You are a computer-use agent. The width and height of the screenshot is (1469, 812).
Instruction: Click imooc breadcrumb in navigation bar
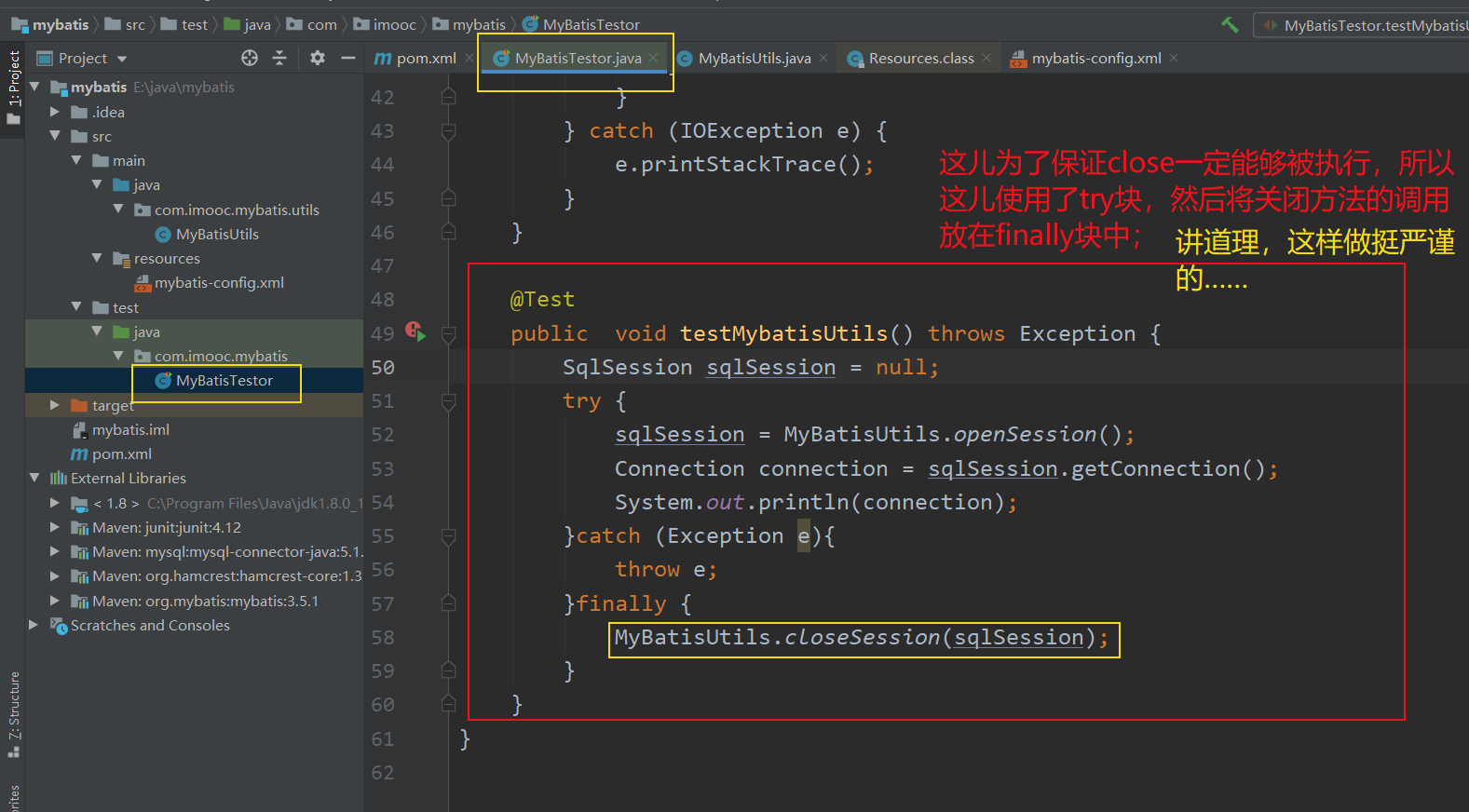(x=385, y=25)
